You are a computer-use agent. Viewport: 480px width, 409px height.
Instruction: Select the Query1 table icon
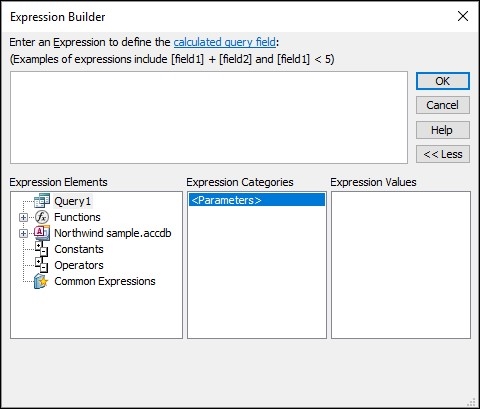[x=42, y=201]
